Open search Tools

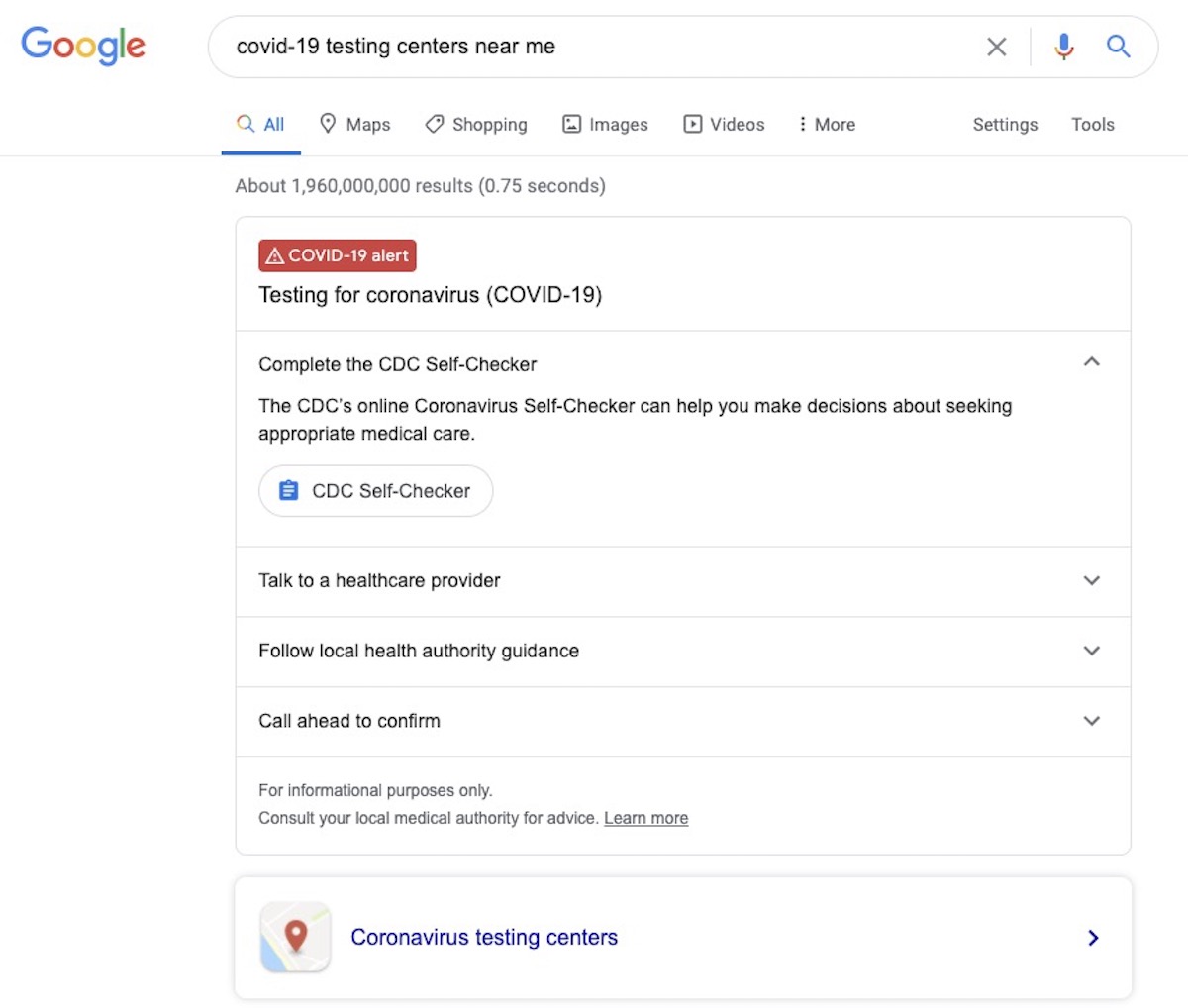1093,125
